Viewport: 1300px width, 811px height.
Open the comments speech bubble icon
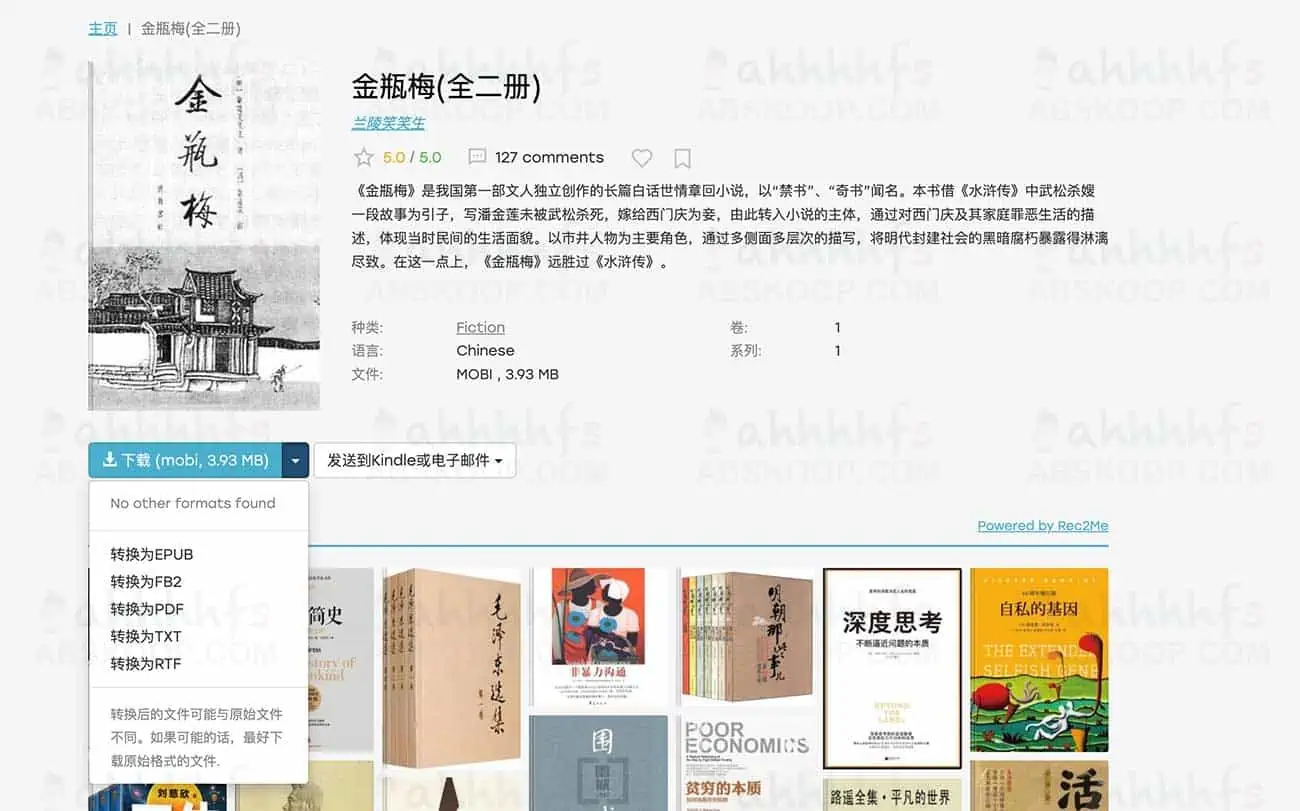(x=478, y=158)
